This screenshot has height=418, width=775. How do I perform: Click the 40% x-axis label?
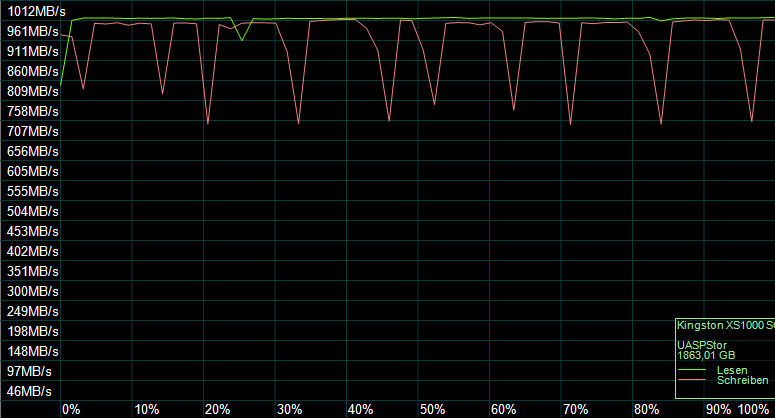tap(361, 410)
